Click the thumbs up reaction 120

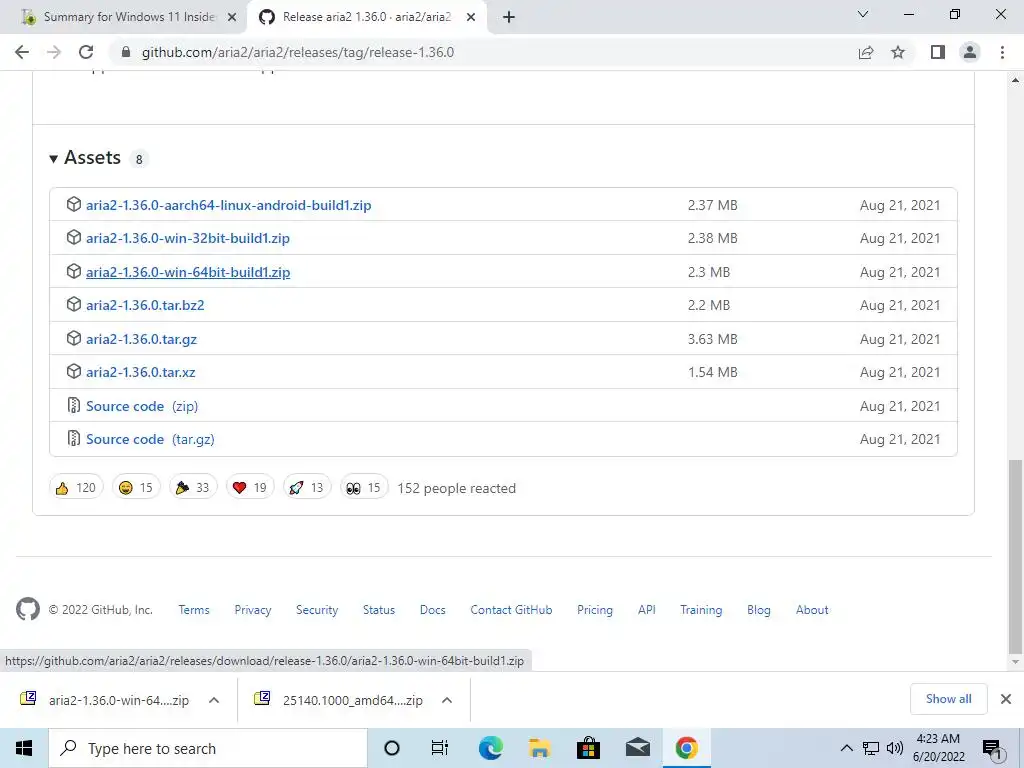coord(76,488)
